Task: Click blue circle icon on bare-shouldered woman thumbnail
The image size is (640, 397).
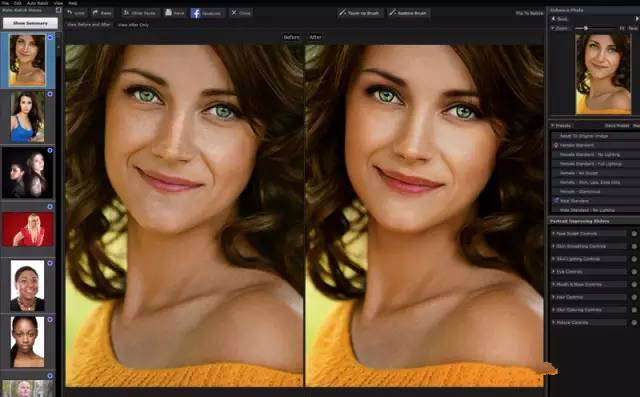Action: (50, 319)
